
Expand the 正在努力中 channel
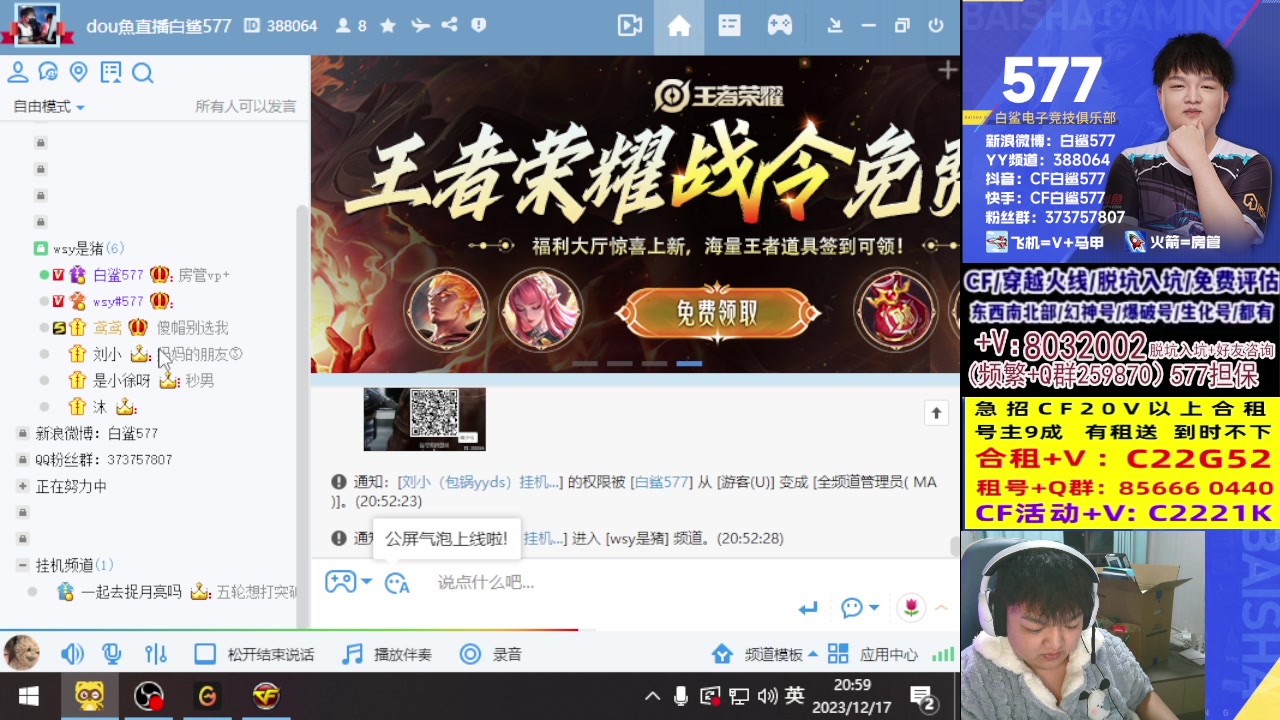[71, 486]
